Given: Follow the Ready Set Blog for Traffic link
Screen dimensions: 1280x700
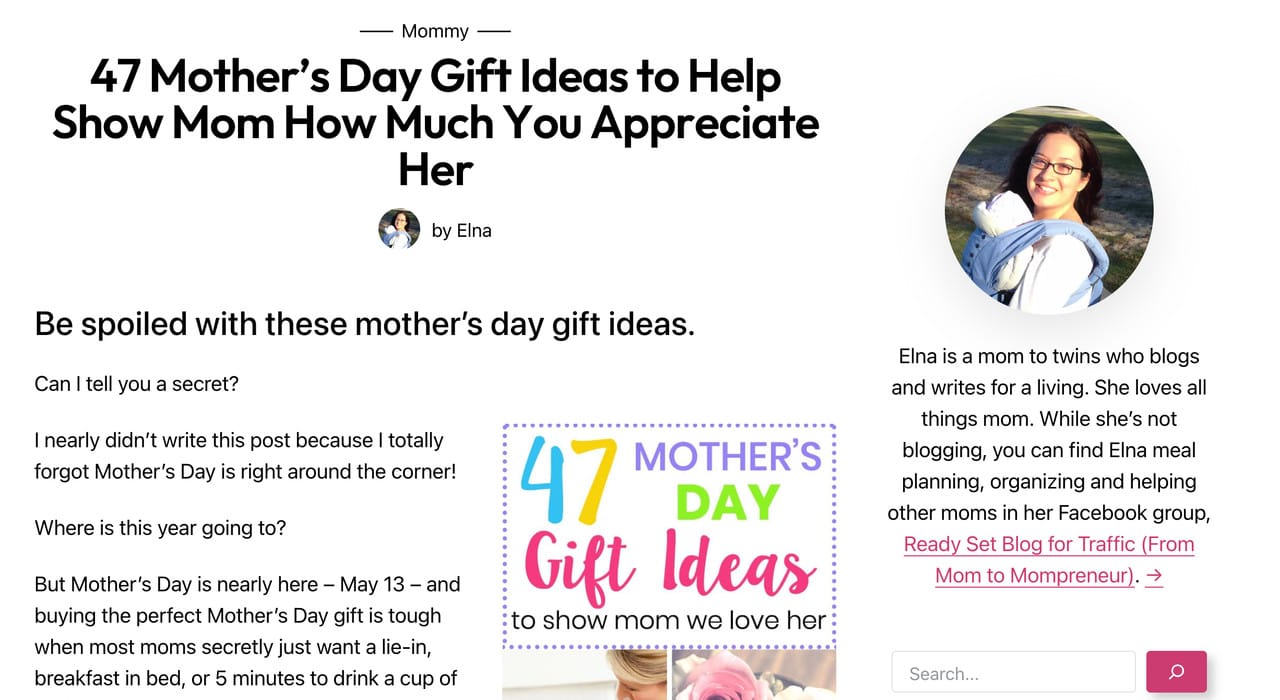Looking at the screenshot, I should [1048, 544].
